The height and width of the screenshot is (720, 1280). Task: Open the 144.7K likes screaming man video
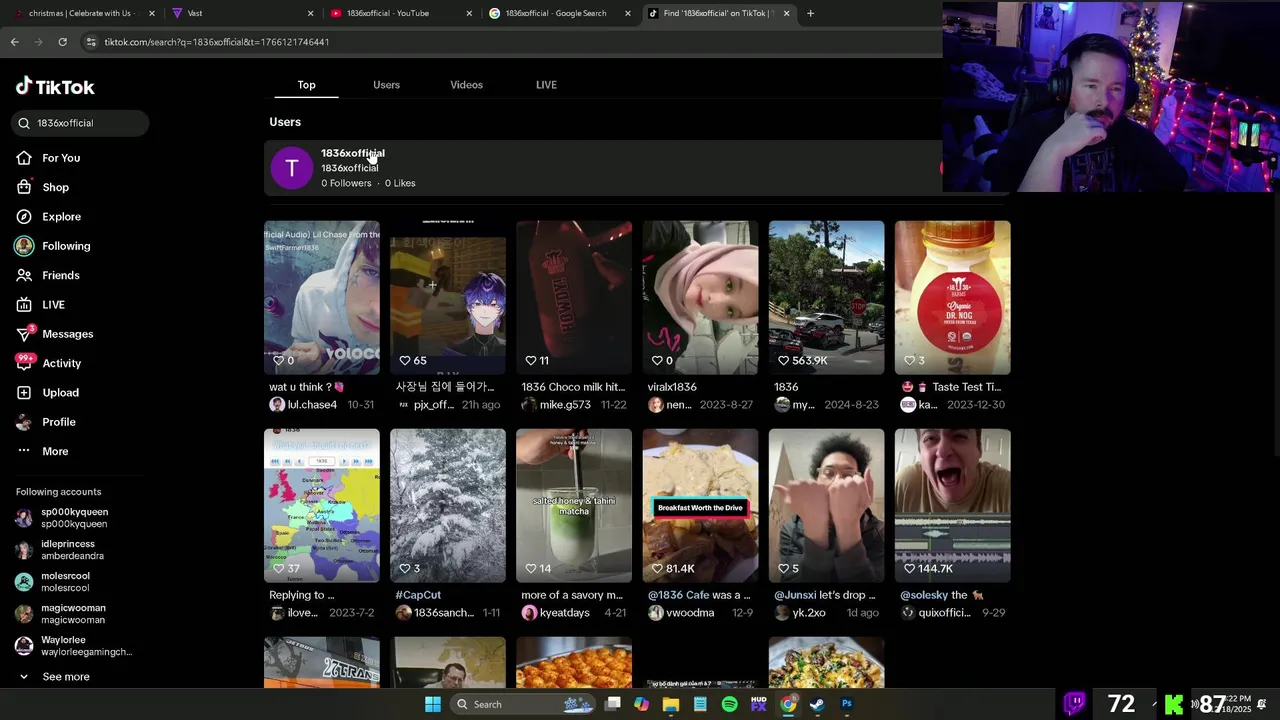point(952,505)
